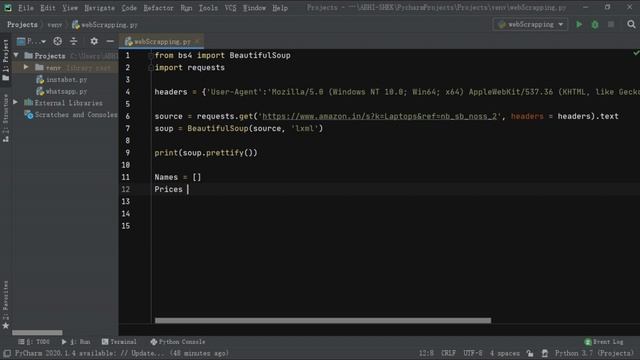Image resolution: width=640 pixels, height=360 pixels.
Task: Expand the venv folder
Action: coord(26,67)
